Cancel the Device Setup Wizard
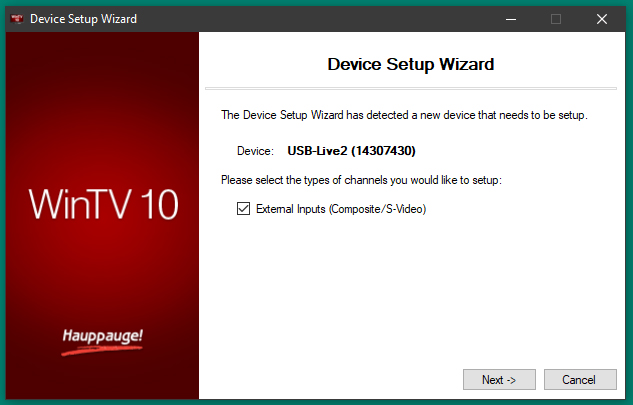This screenshot has width=633, height=405. click(580, 380)
